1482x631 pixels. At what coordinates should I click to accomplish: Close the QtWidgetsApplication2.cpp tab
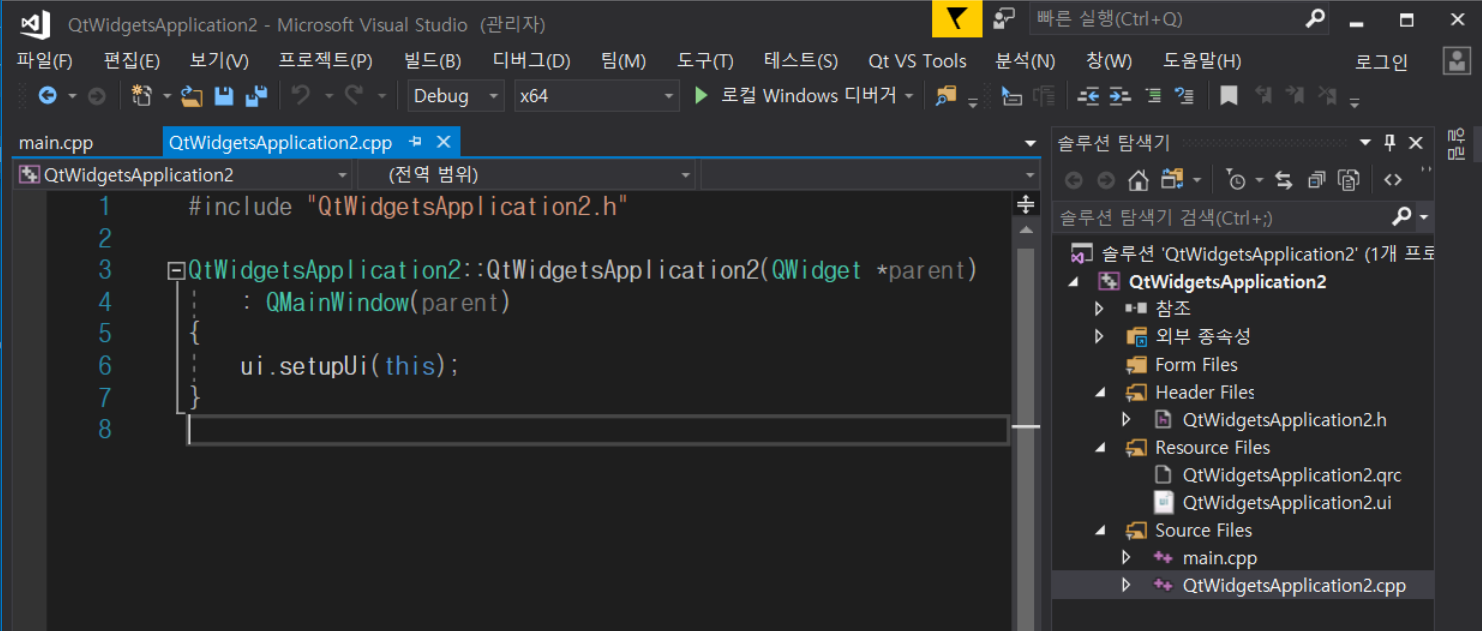tap(444, 142)
